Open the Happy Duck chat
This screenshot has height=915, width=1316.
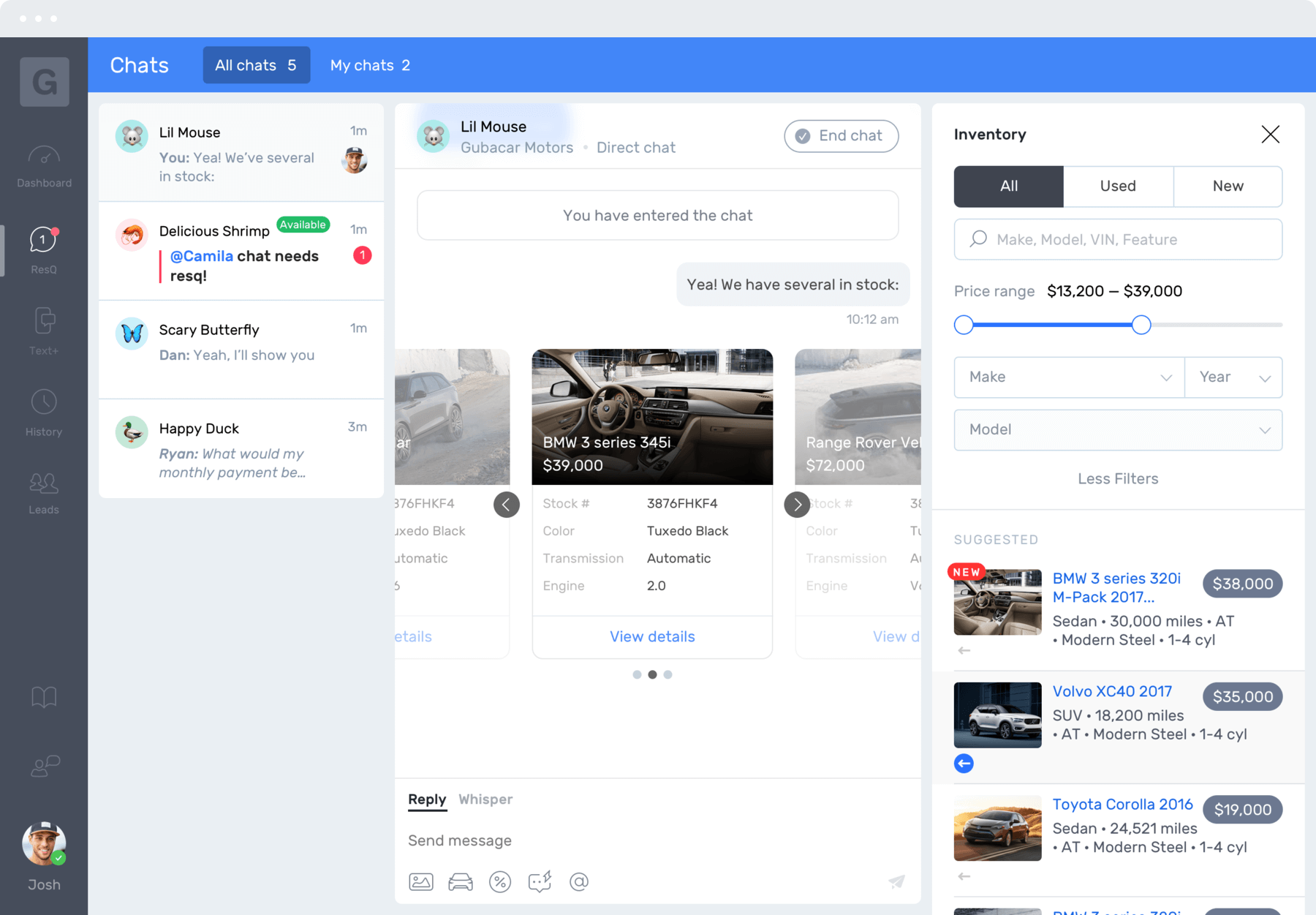click(241, 448)
